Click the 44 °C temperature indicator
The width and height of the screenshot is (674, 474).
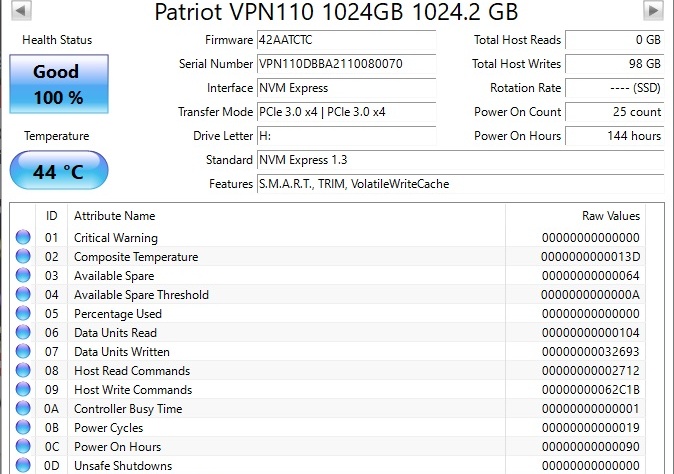59,170
